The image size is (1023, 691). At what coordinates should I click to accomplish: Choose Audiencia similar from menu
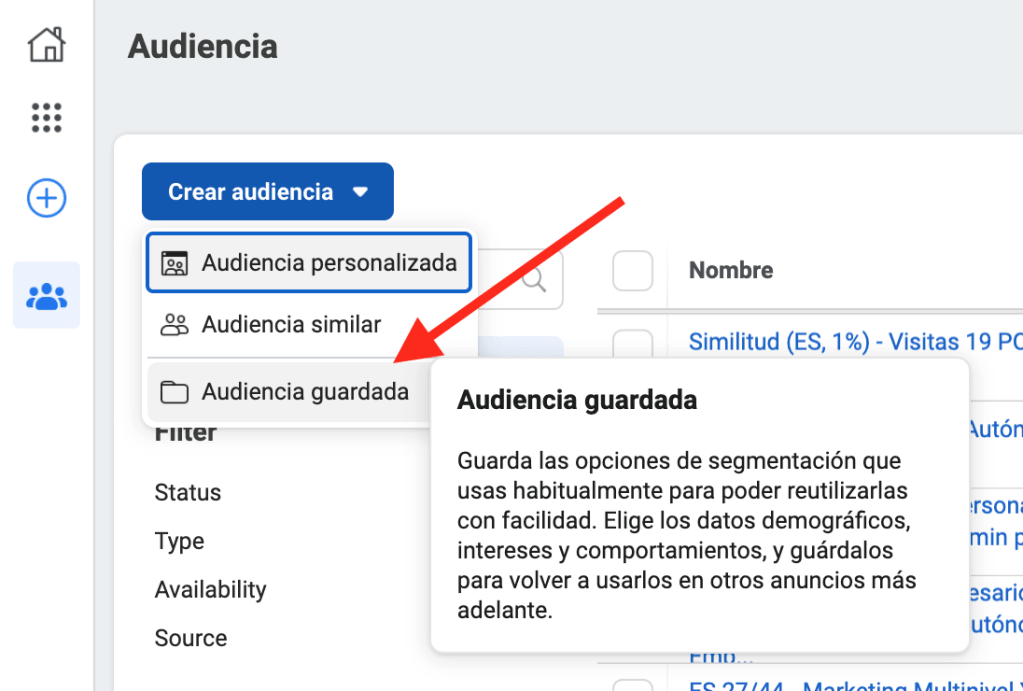point(309,324)
